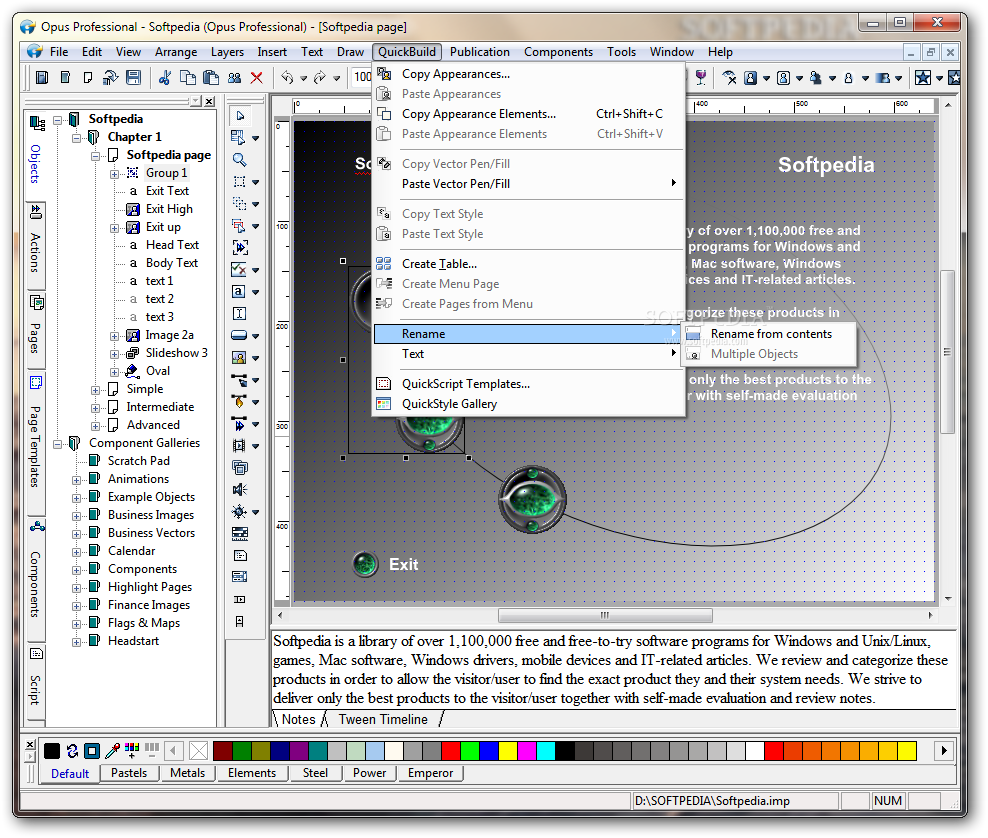This screenshot has width=988, height=838.
Task: Select the magnifier zoom tool
Action: 239,159
